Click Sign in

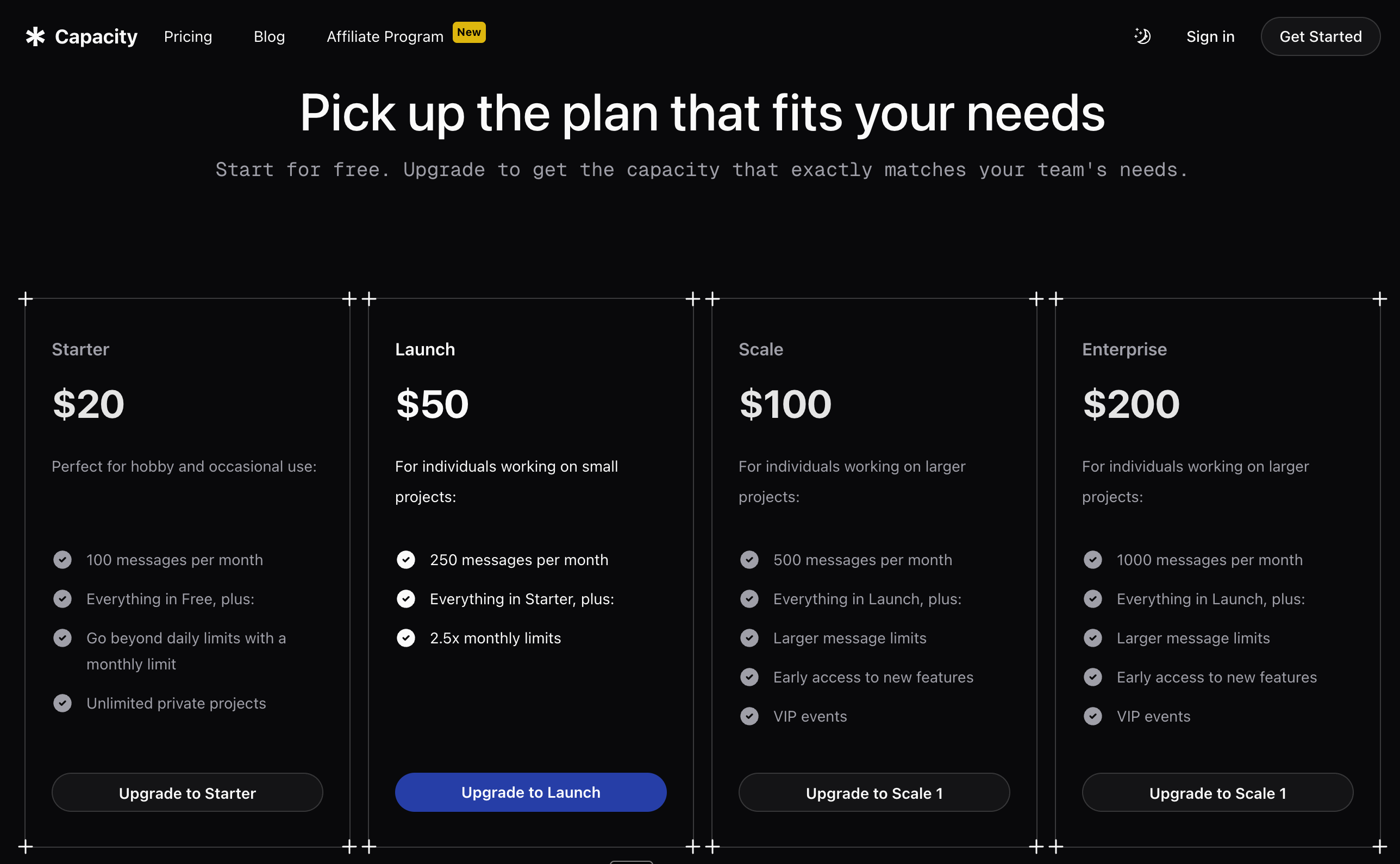pyautogui.click(x=1210, y=36)
